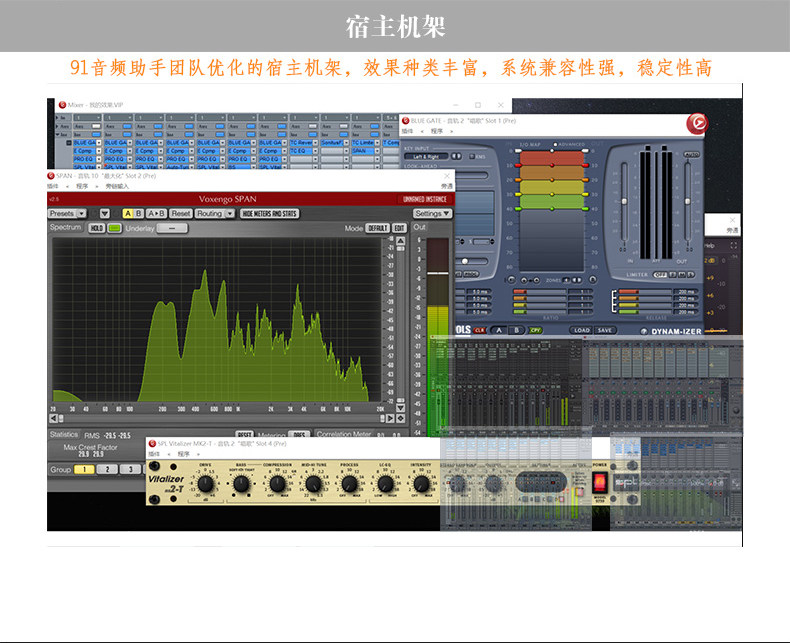
Task: Open the Routing dropdown in SPAN
Action: pyautogui.click(x=215, y=214)
